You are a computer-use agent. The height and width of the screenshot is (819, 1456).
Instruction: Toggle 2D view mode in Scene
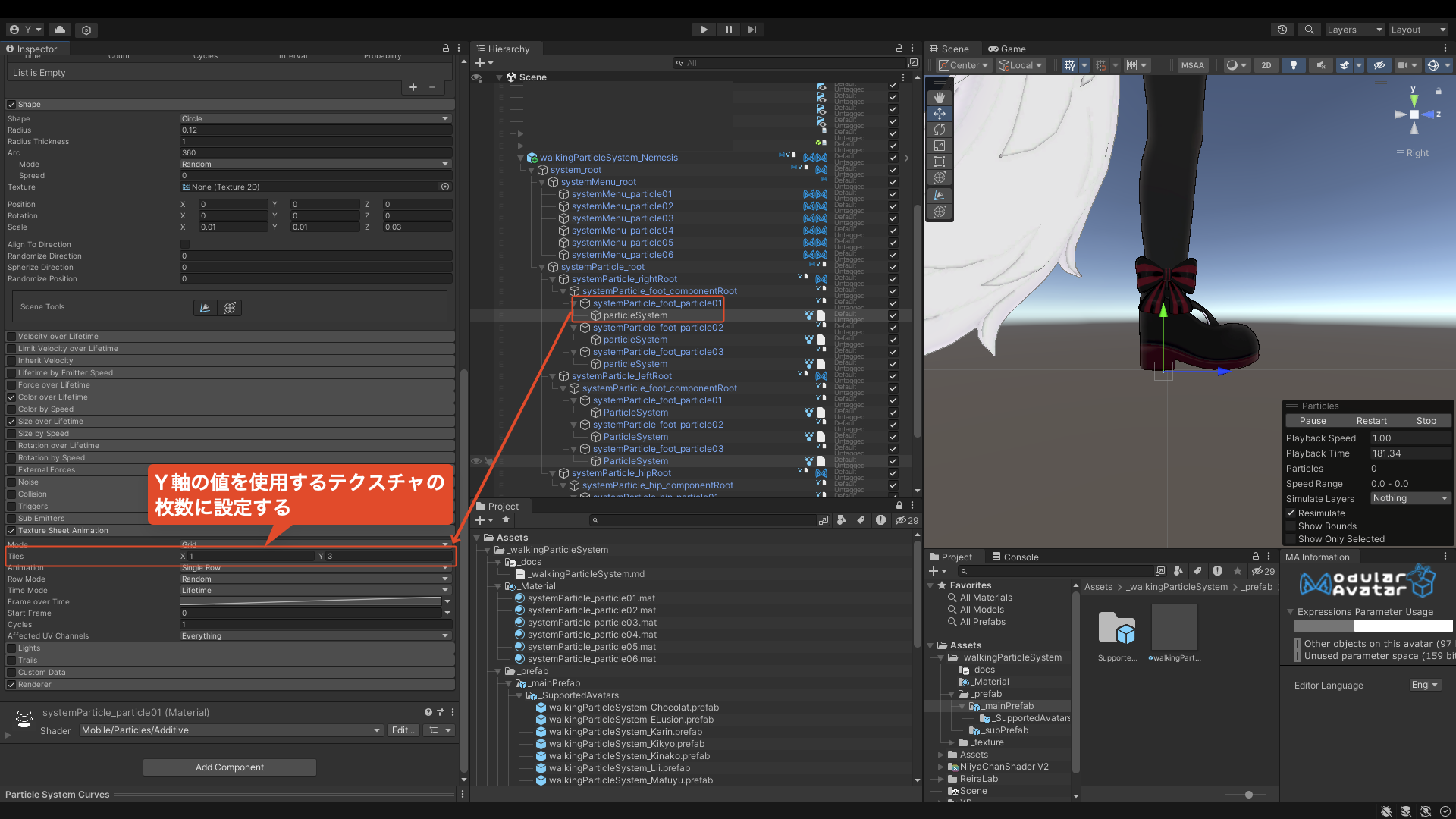(x=1266, y=65)
